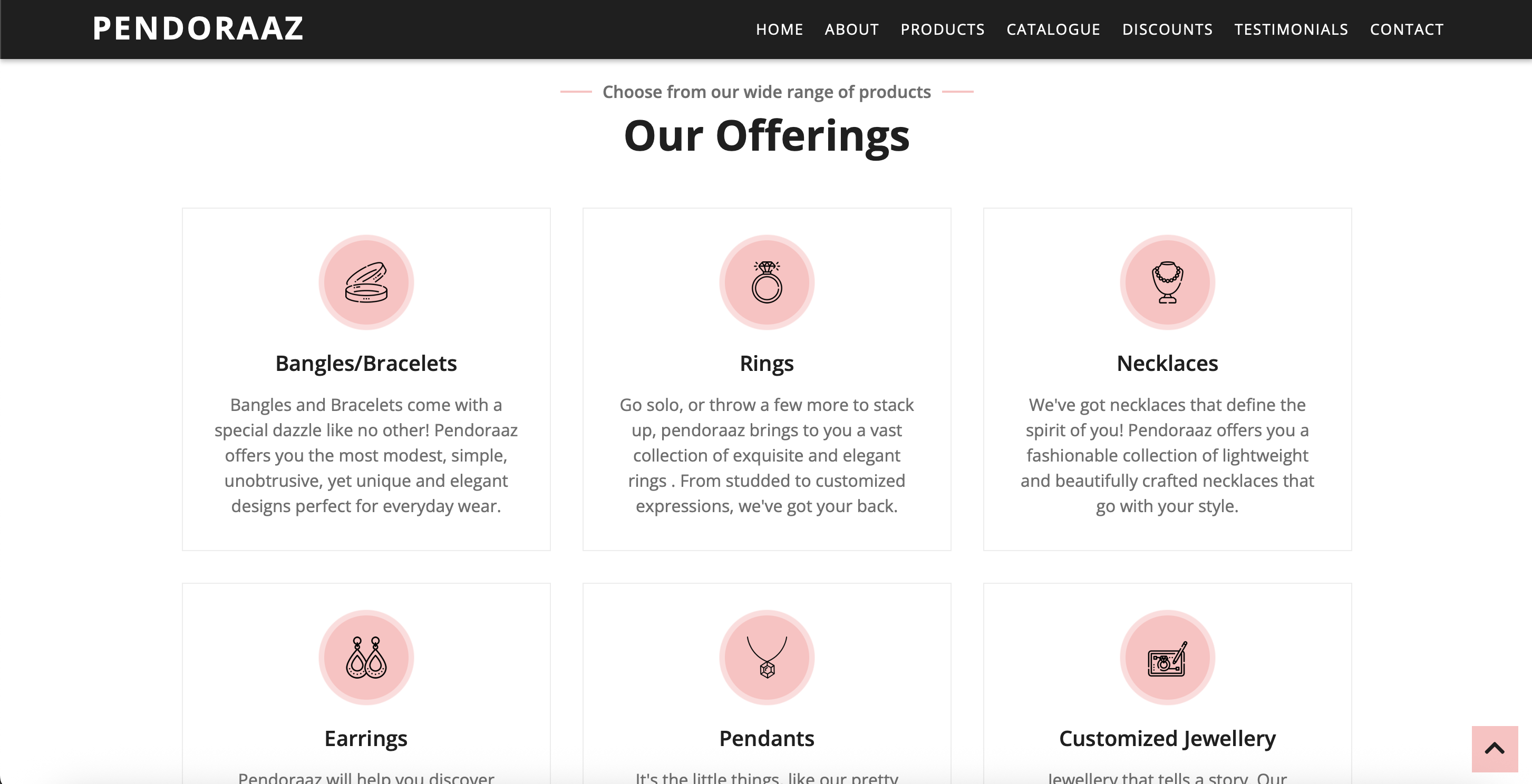Click the diamond ring icon
This screenshot has width=1532, height=784.
(767, 282)
